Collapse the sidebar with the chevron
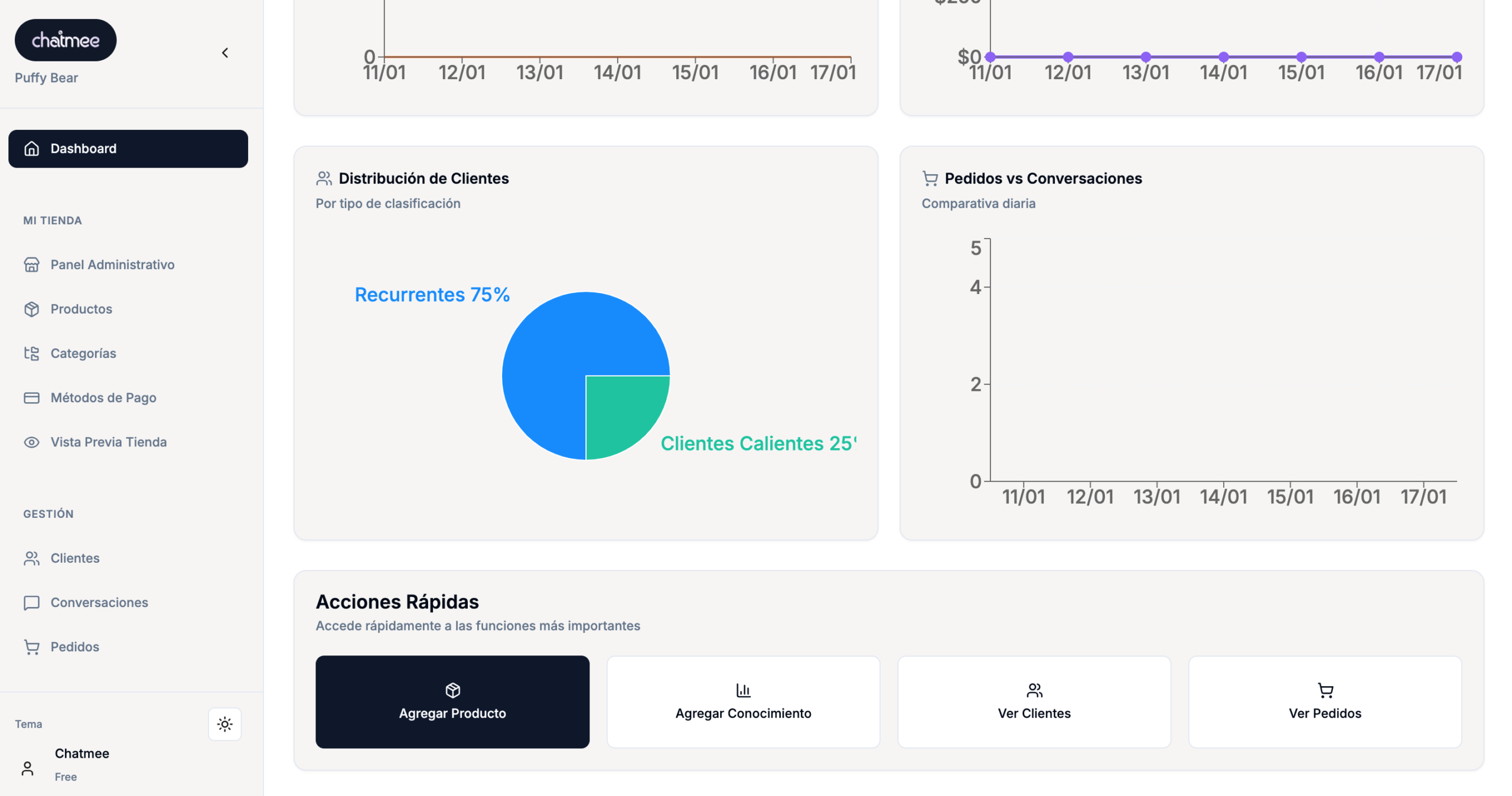This screenshot has width=1512, height=796. pyautogui.click(x=225, y=53)
